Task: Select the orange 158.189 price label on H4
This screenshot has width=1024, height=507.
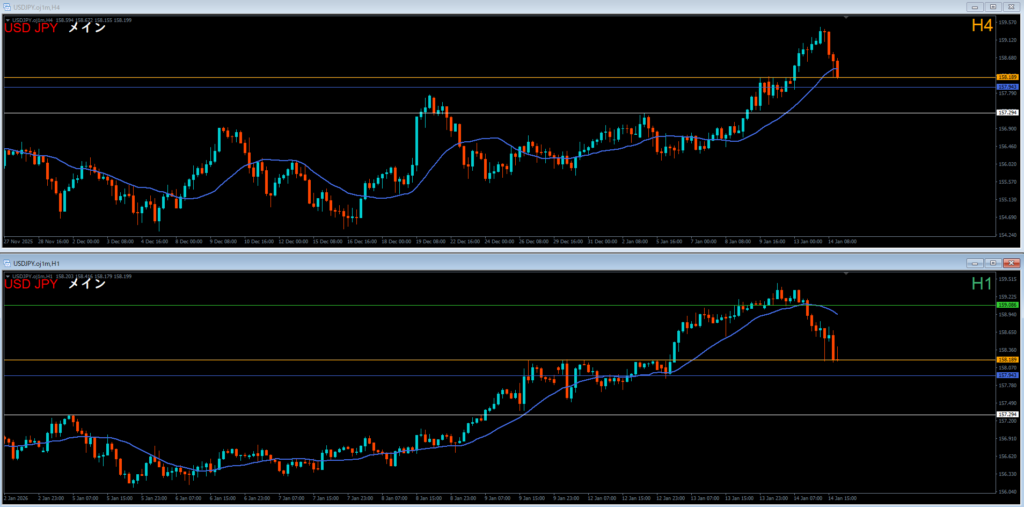Action: [1007, 77]
